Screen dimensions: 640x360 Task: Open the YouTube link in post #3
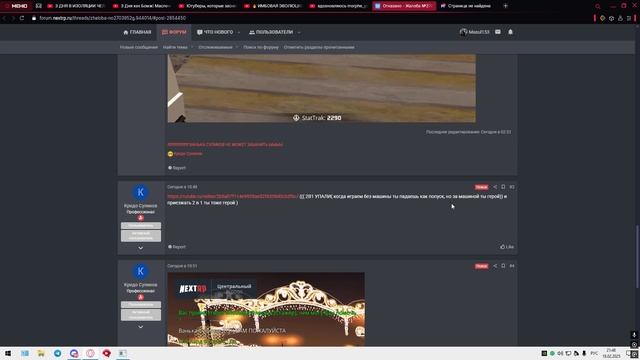click(232, 196)
